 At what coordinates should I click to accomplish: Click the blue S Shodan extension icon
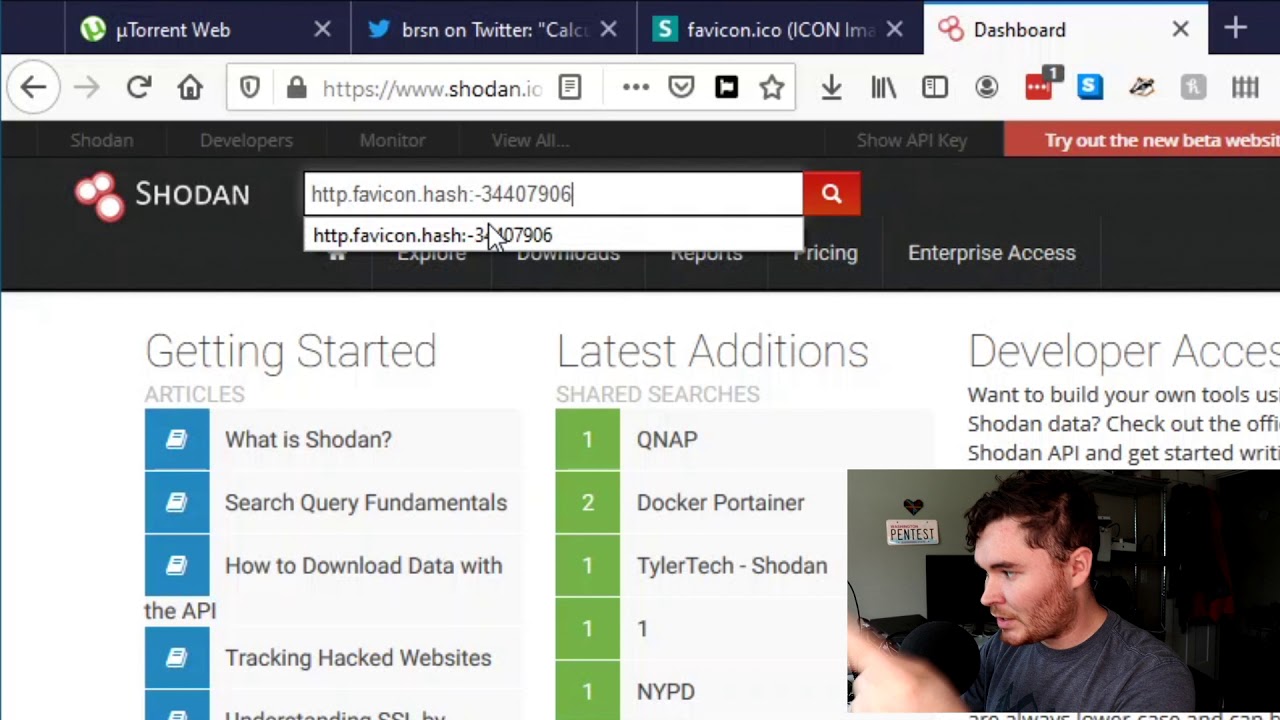point(1090,88)
